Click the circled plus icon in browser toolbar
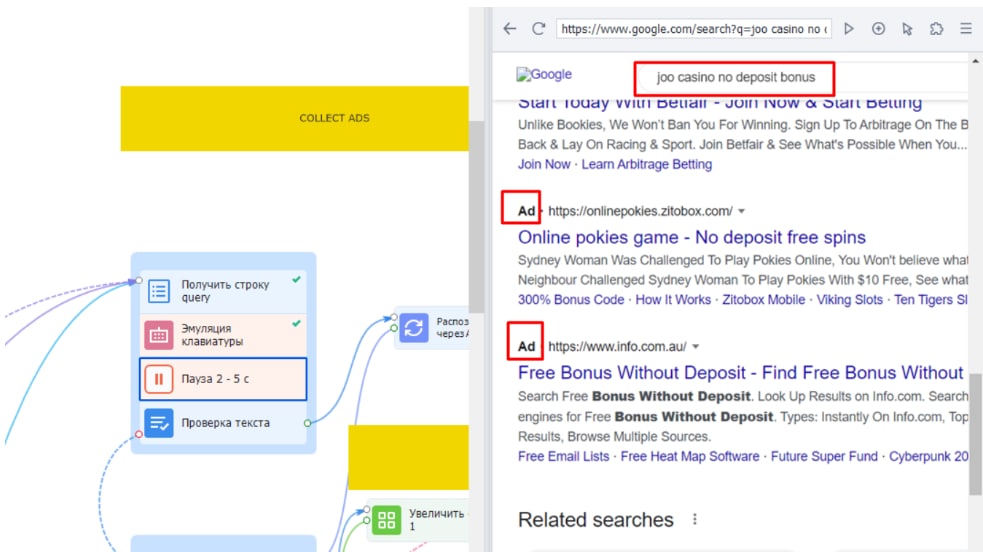 pos(878,29)
